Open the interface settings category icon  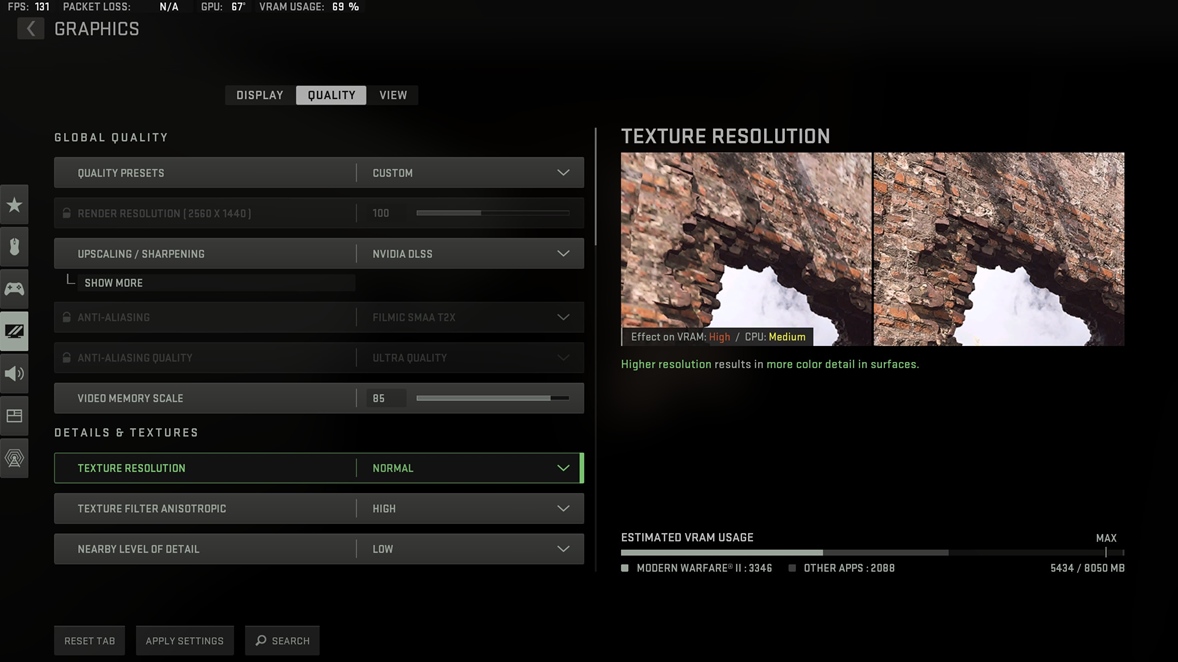tap(14, 416)
